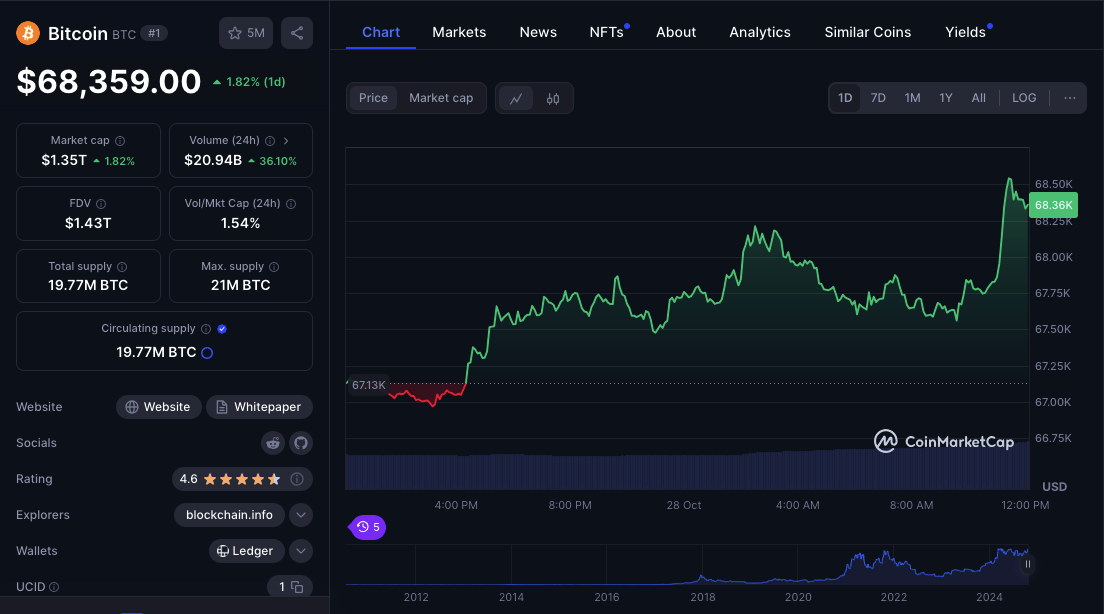Select the line chart view icon
This screenshot has height=614, width=1104.
516,98
